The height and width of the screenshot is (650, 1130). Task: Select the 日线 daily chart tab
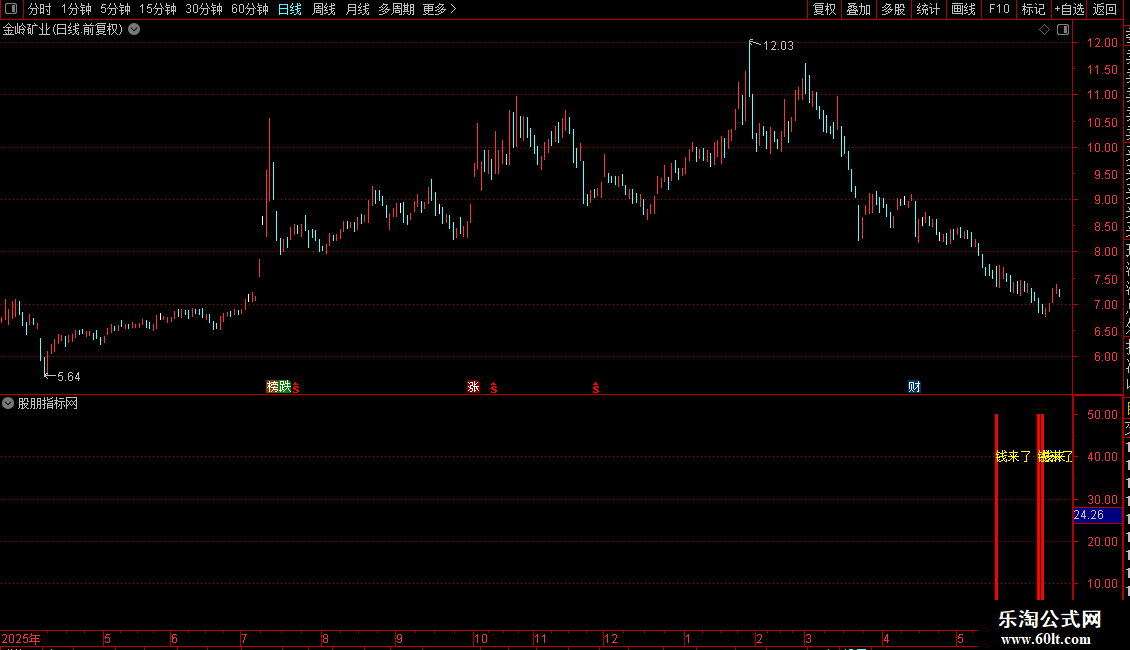pyautogui.click(x=290, y=9)
